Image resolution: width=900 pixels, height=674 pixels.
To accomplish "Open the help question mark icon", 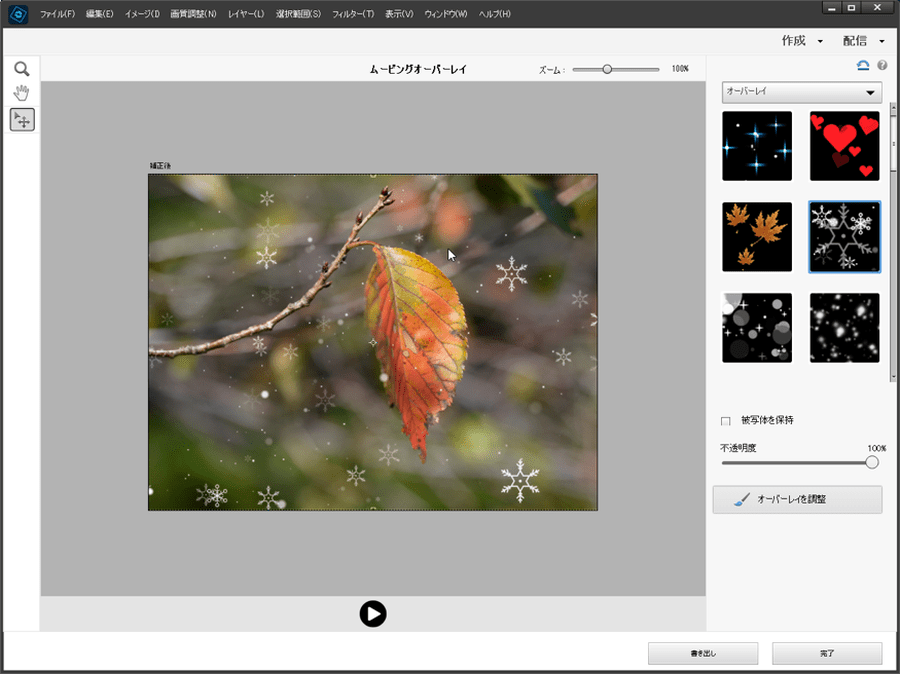I will [882, 66].
